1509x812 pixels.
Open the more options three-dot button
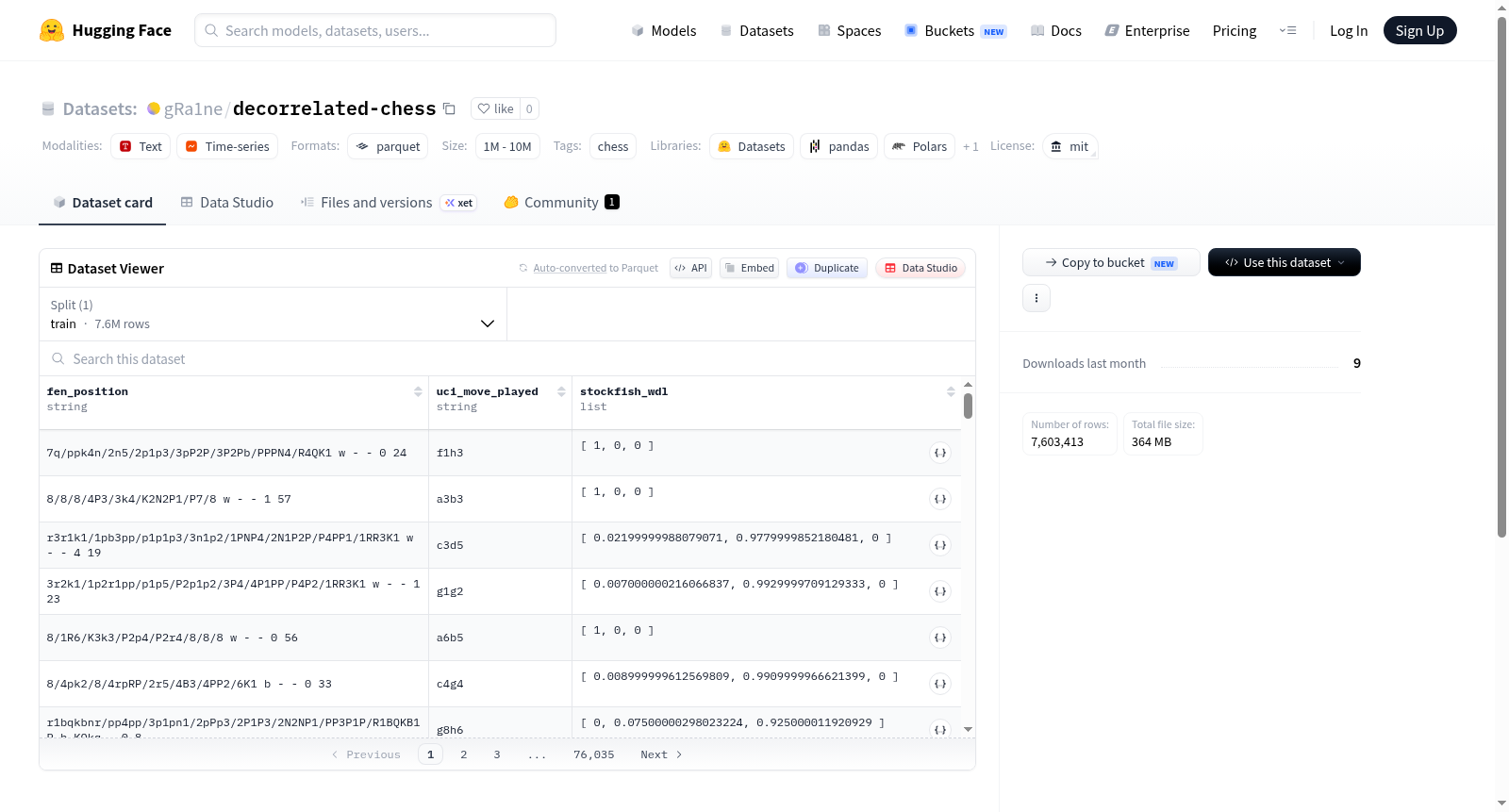[1036, 298]
